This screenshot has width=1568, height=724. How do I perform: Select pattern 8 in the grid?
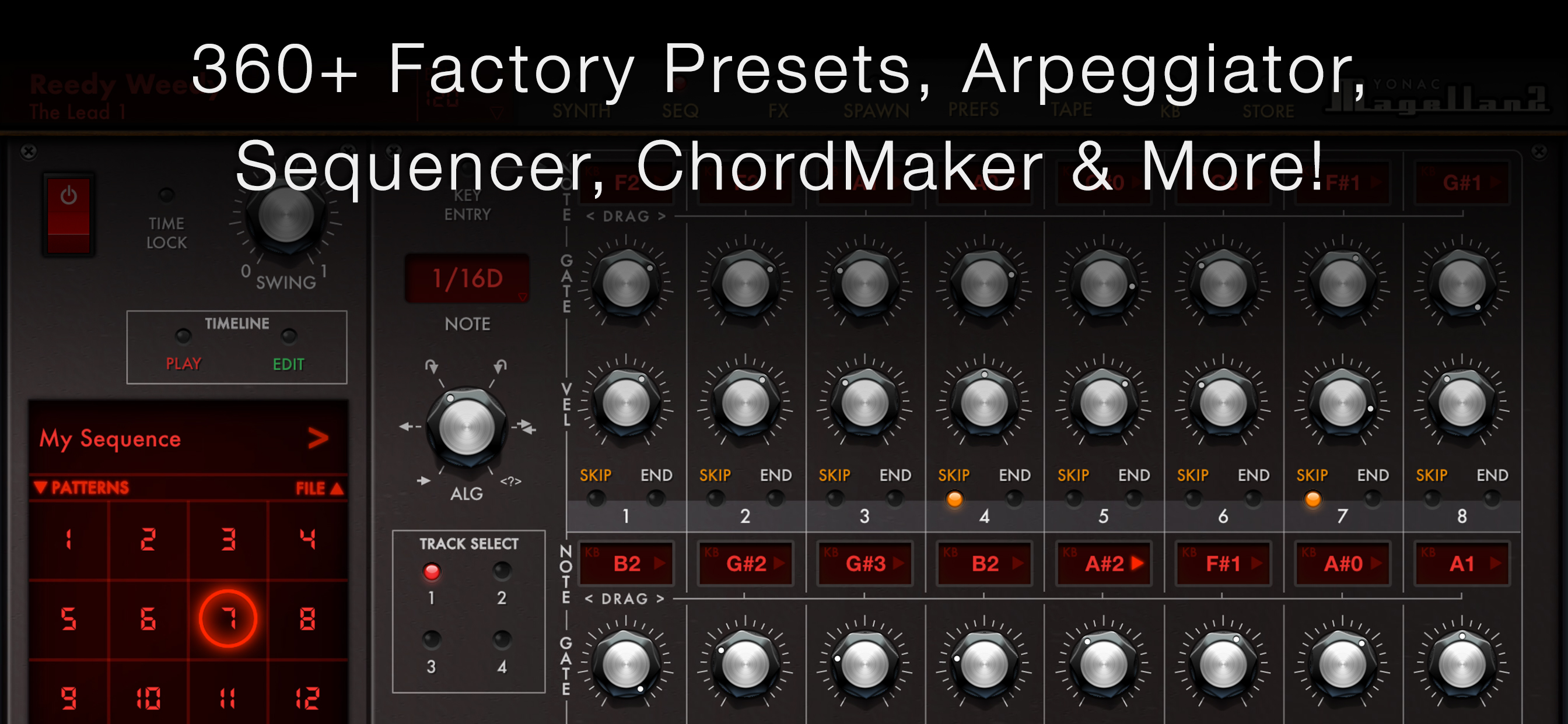click(x=307, y=618)
